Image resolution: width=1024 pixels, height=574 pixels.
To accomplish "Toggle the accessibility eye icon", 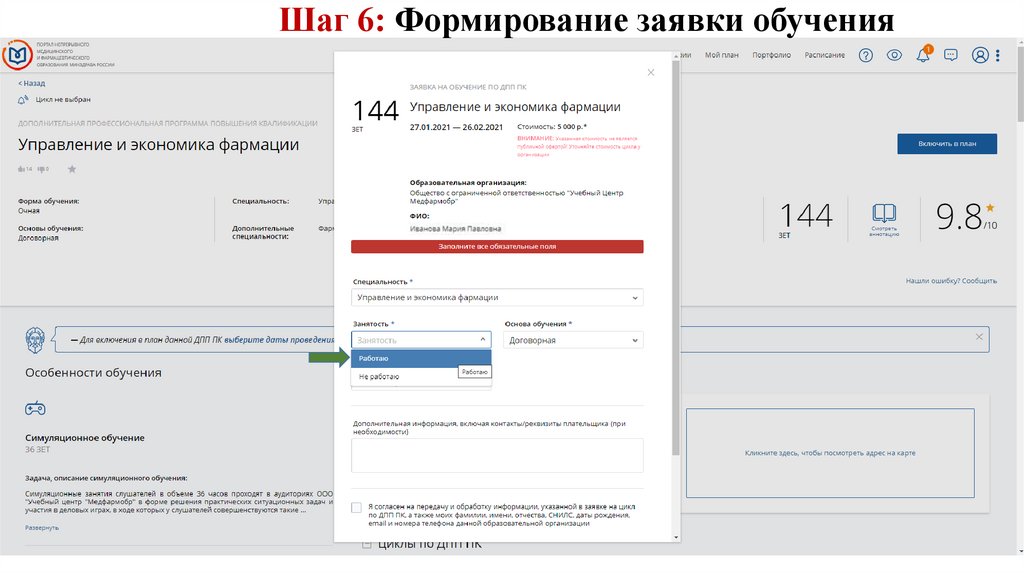I will 894,56.
